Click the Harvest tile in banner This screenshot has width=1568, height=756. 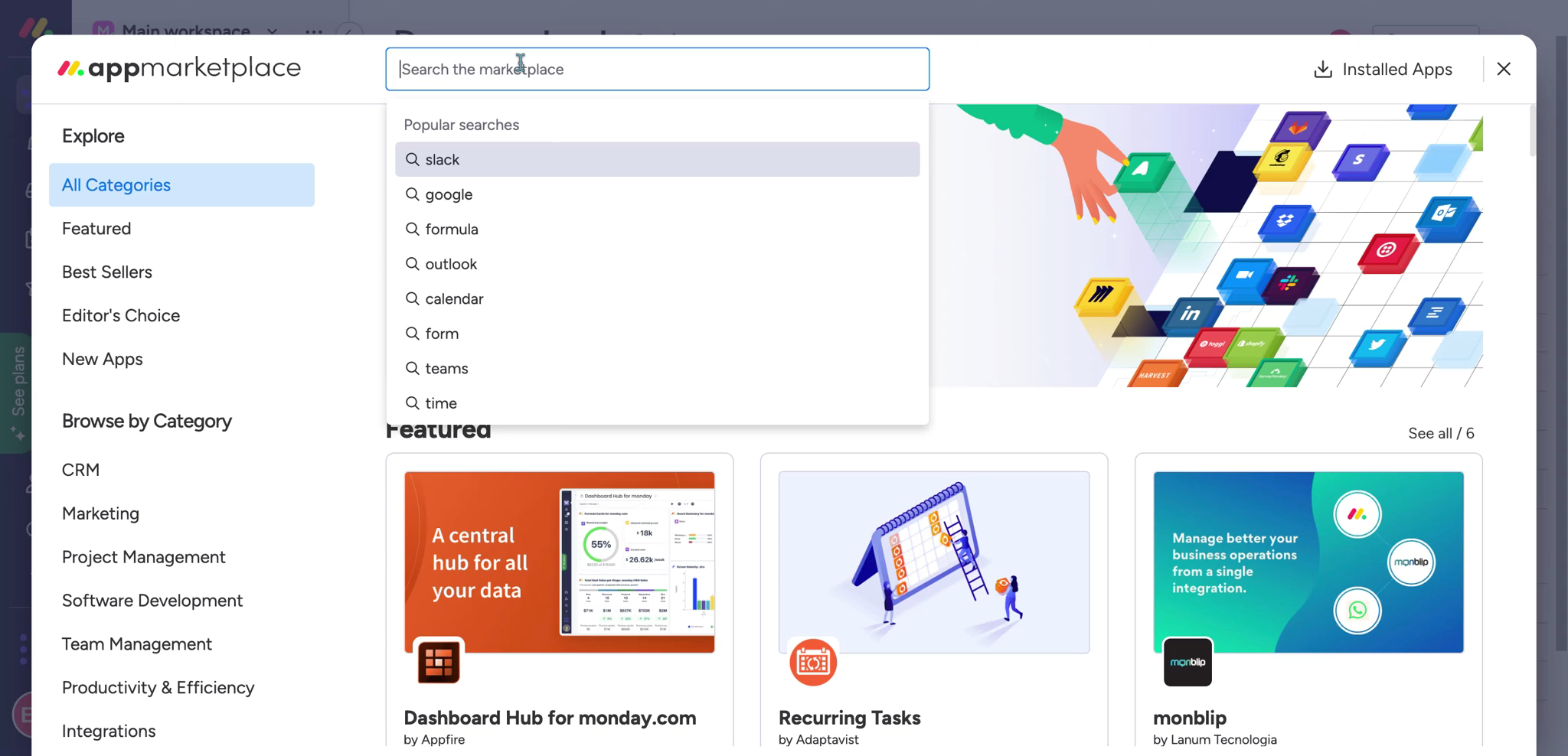[x=1156, y=375]
